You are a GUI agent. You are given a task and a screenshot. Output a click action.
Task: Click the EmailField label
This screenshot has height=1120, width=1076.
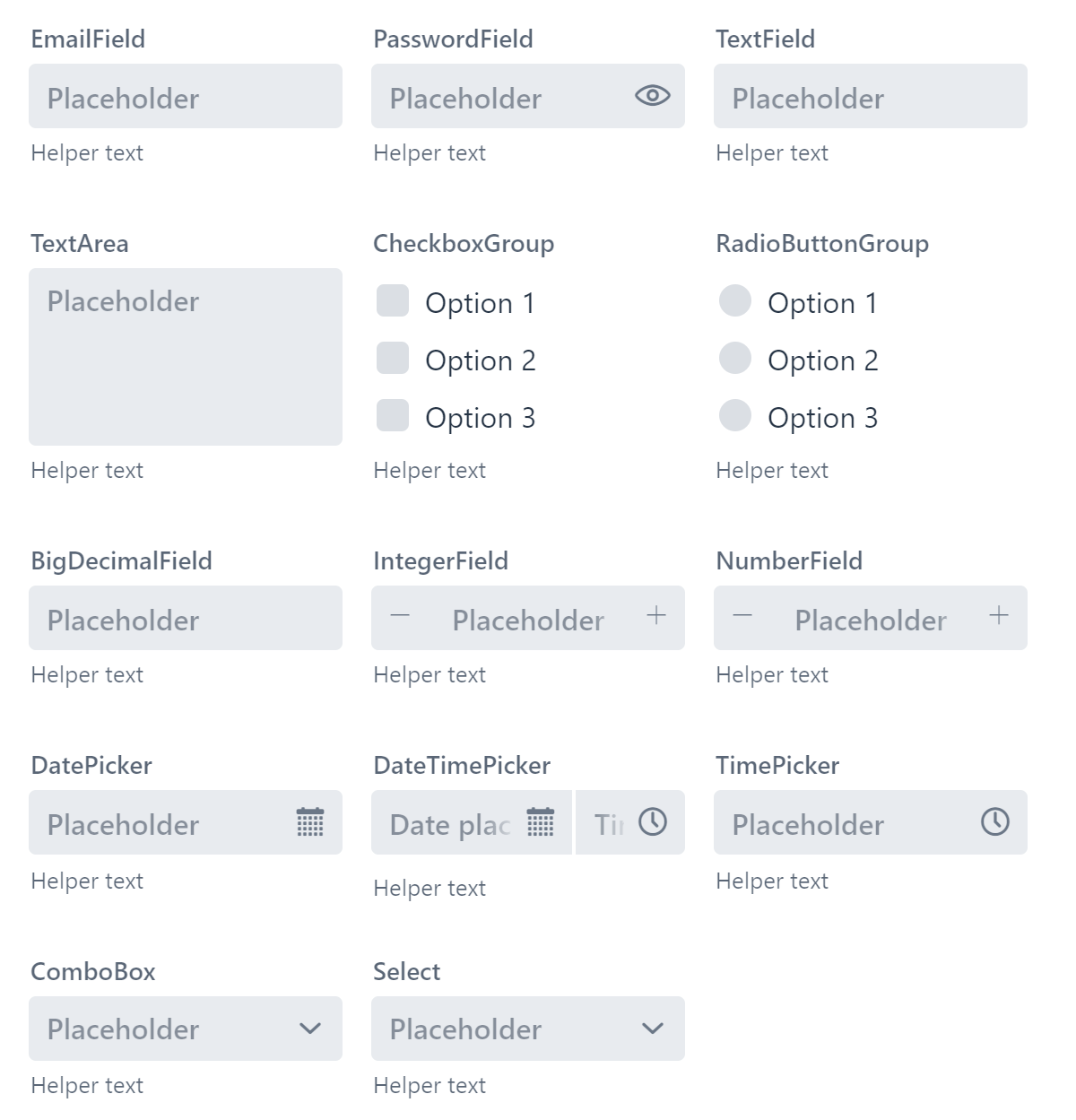[88, 39]
